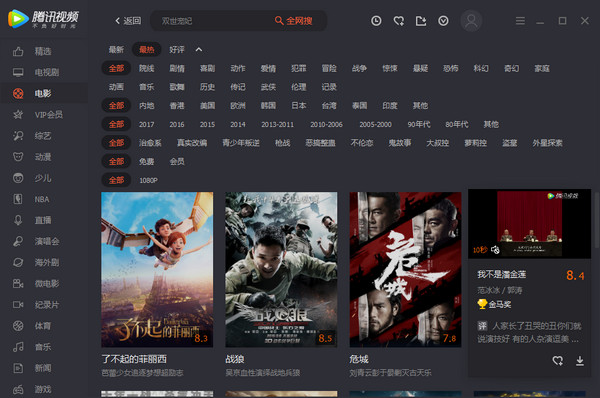Screen dimensions: 600x398
Task: Download 我不是潘金莲 arrow icon
Action: coord(580,360)
